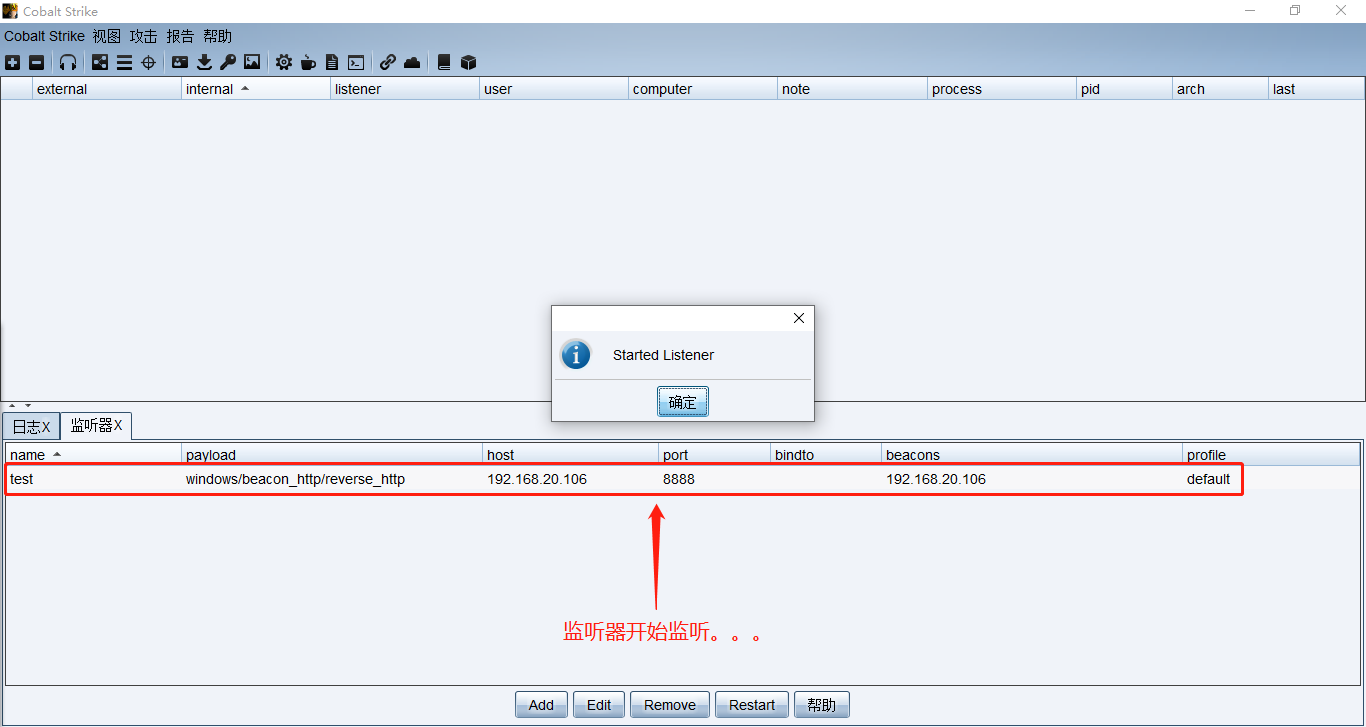The width and height of the screenshot is (1366, 727).
Task: Open the 视图 (View) menu
Action: 107,36
